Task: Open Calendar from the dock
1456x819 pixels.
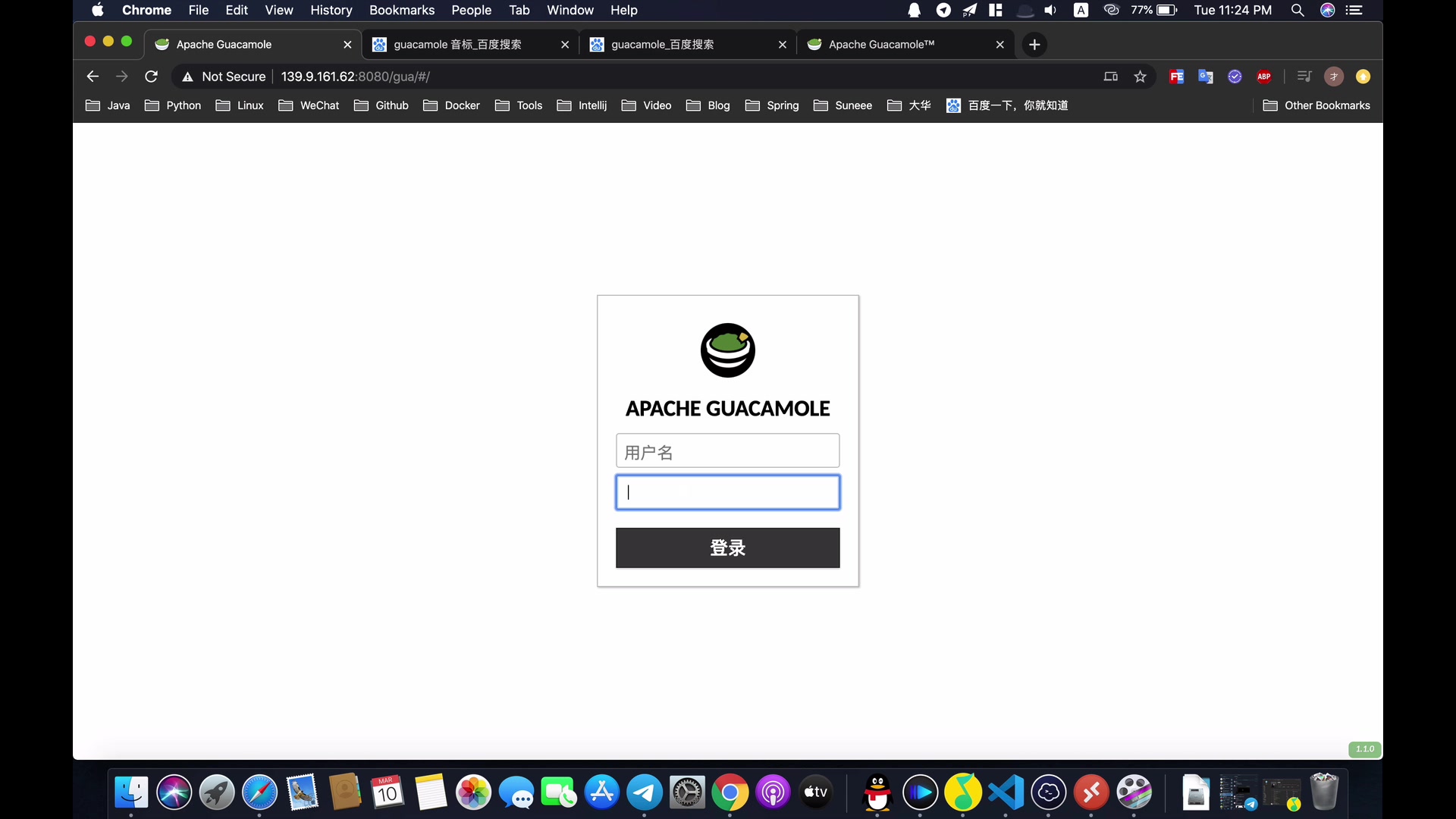Action: coord(388,792)
